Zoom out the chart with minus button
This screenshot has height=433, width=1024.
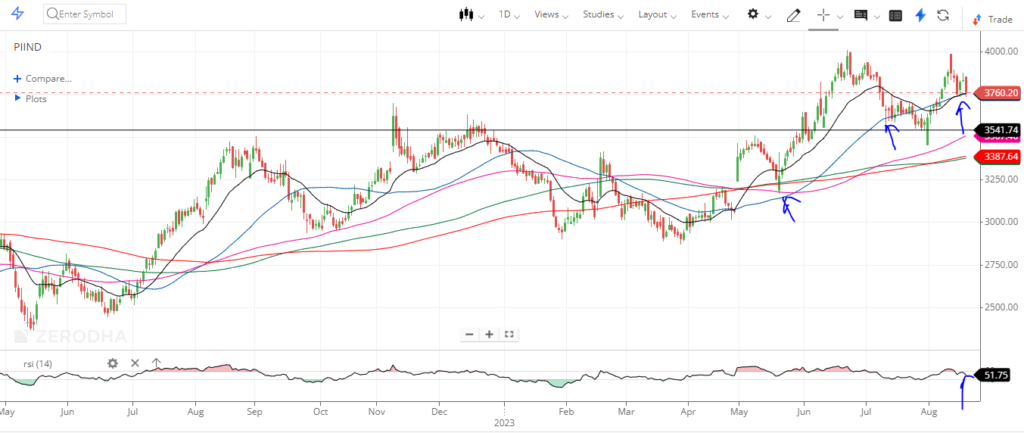click(x=469, y=334)
